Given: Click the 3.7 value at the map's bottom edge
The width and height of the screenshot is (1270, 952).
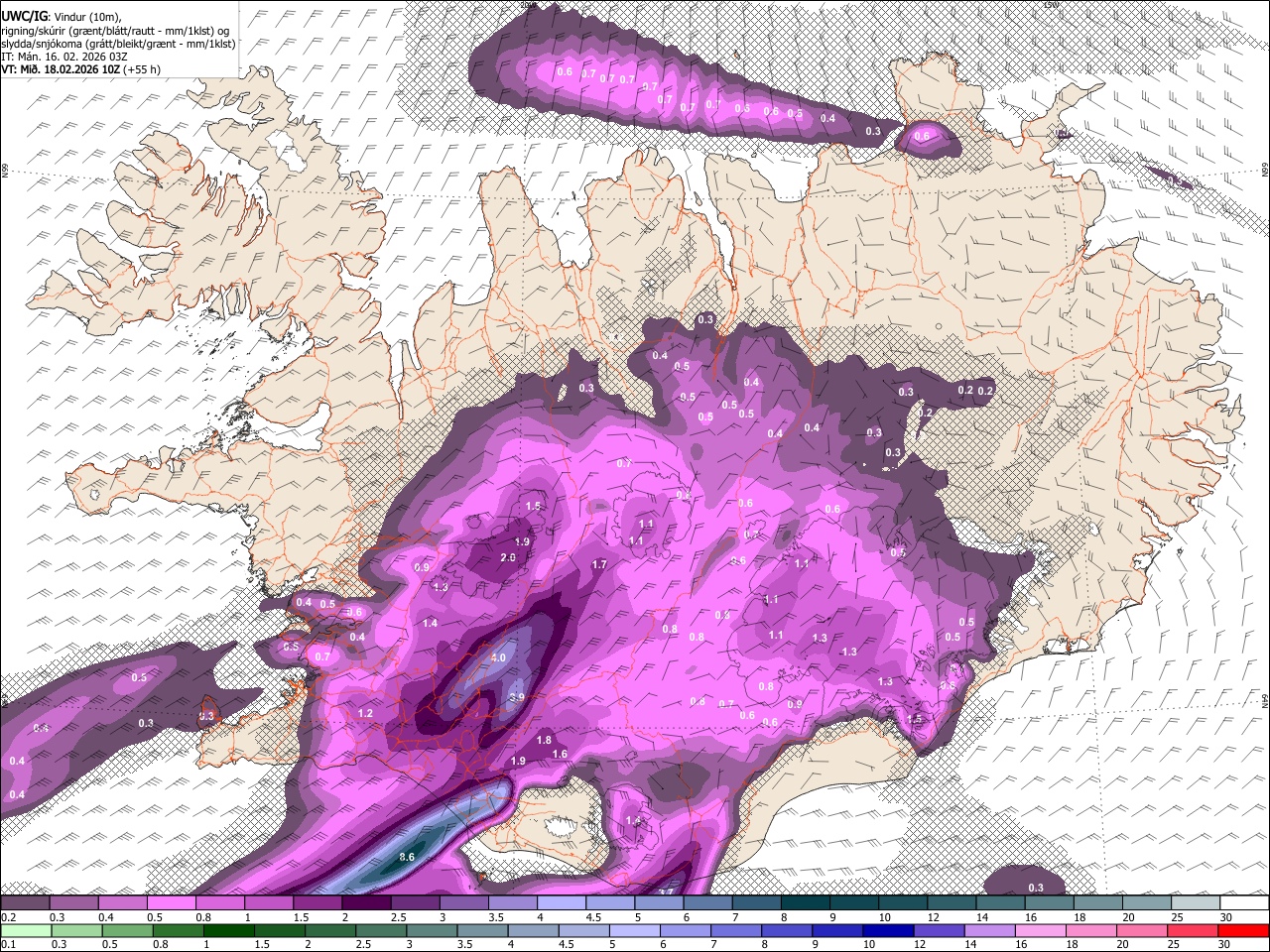Looking at the screenshot, I should [666, 892].
